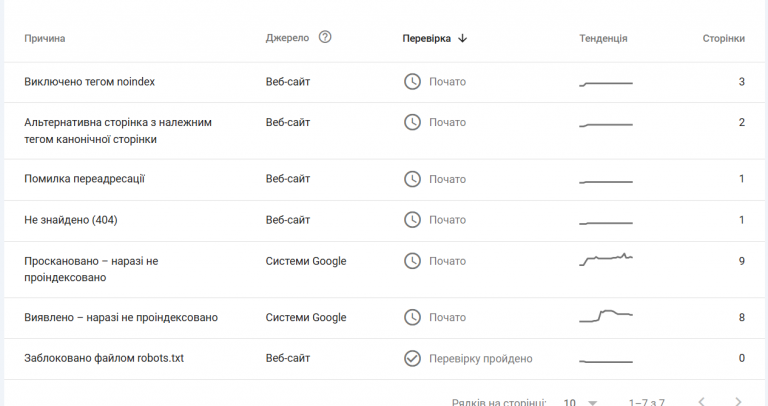Toggle sort arrow beside Перевірка header
The width and height of the screenshot is (768, 406).
tap(462, 38)
